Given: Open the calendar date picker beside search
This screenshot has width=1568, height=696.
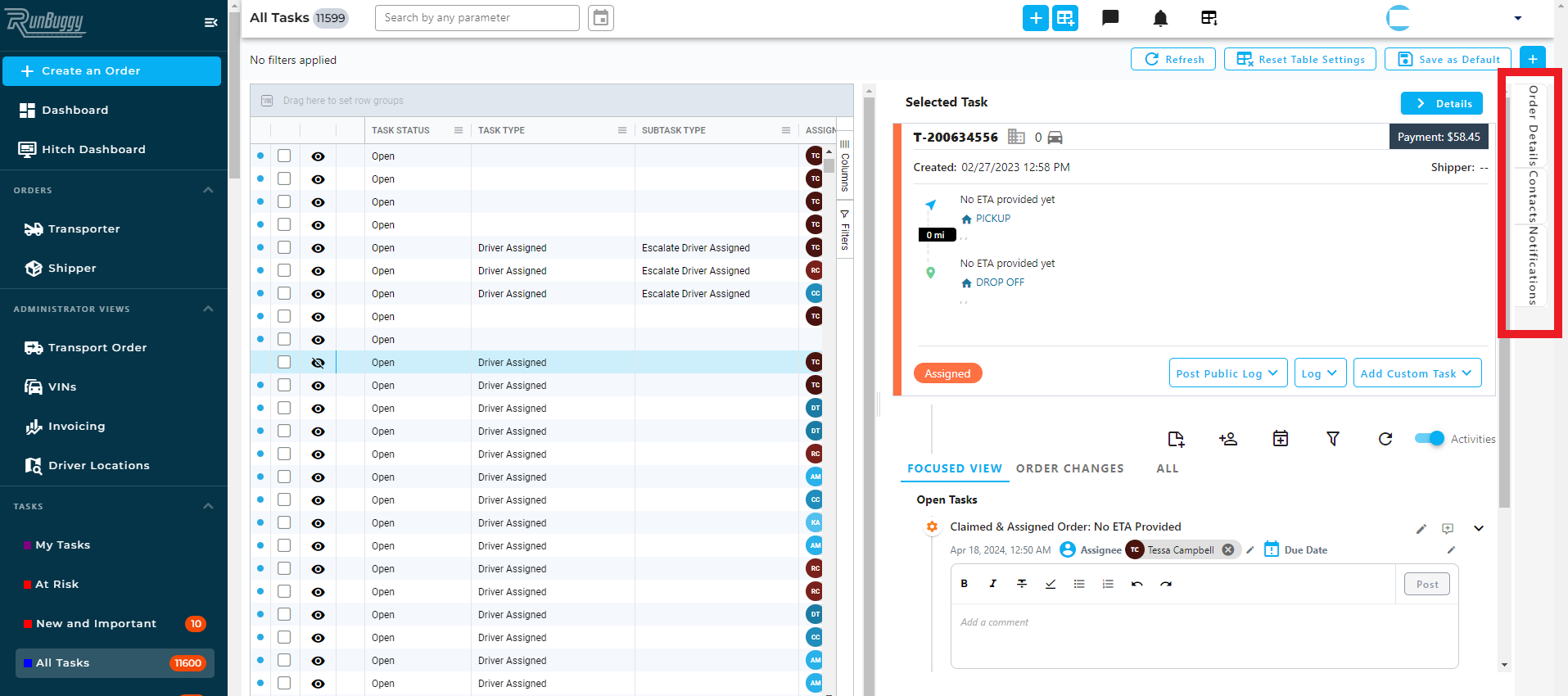Looking at the screenshot, I should tap(601, 18).
